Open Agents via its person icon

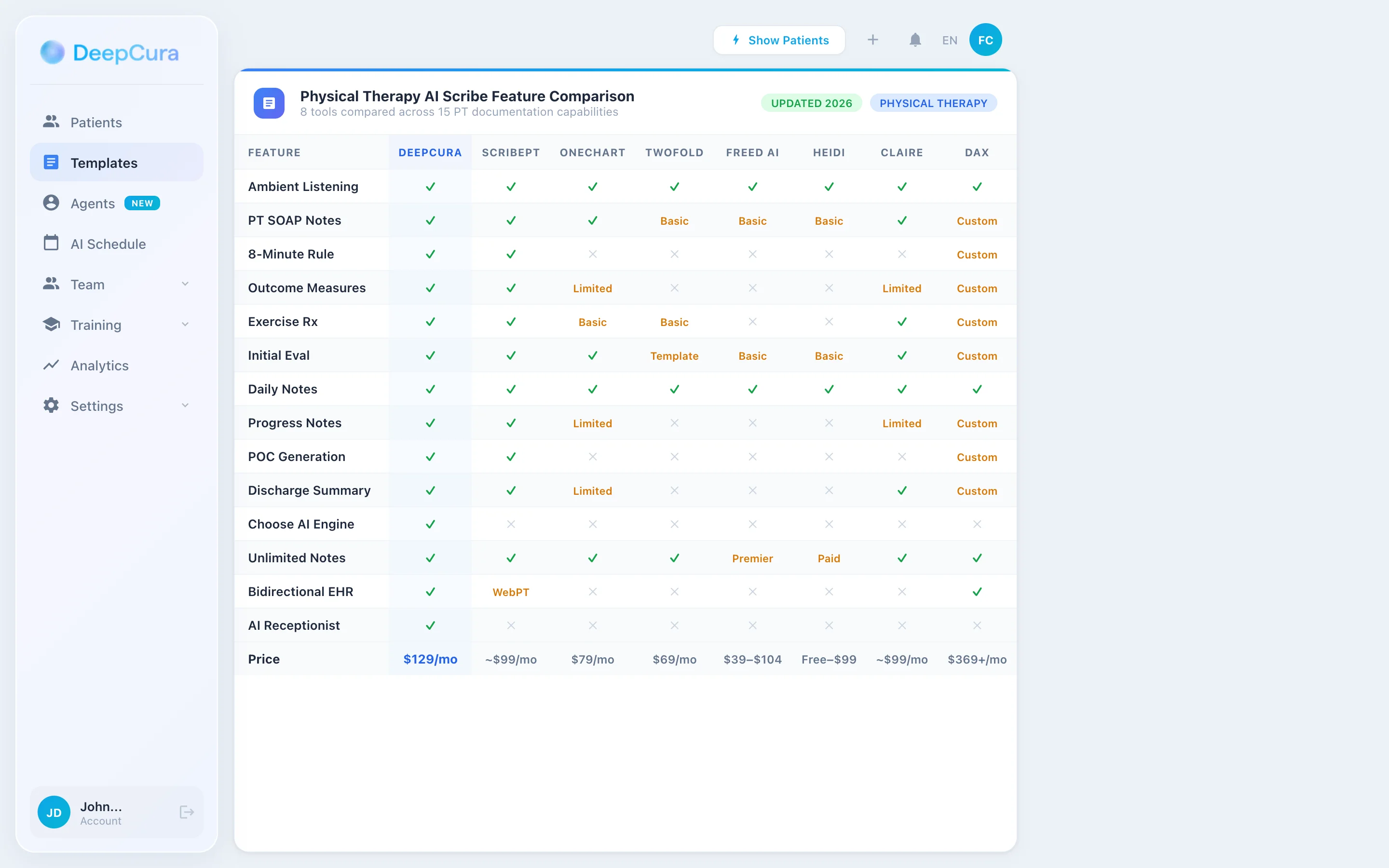coord(51,203)
